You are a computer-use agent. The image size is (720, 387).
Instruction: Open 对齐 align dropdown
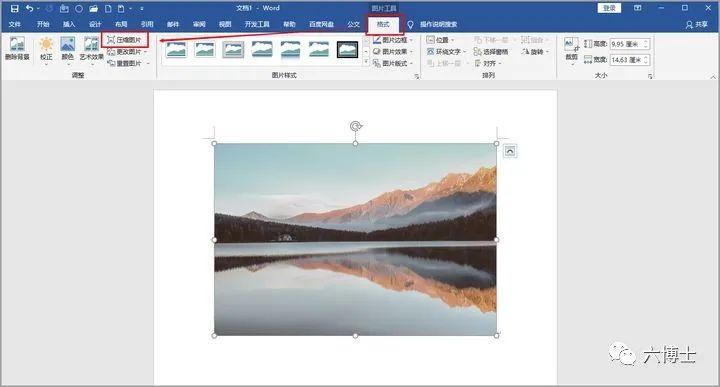pos(487,63)
